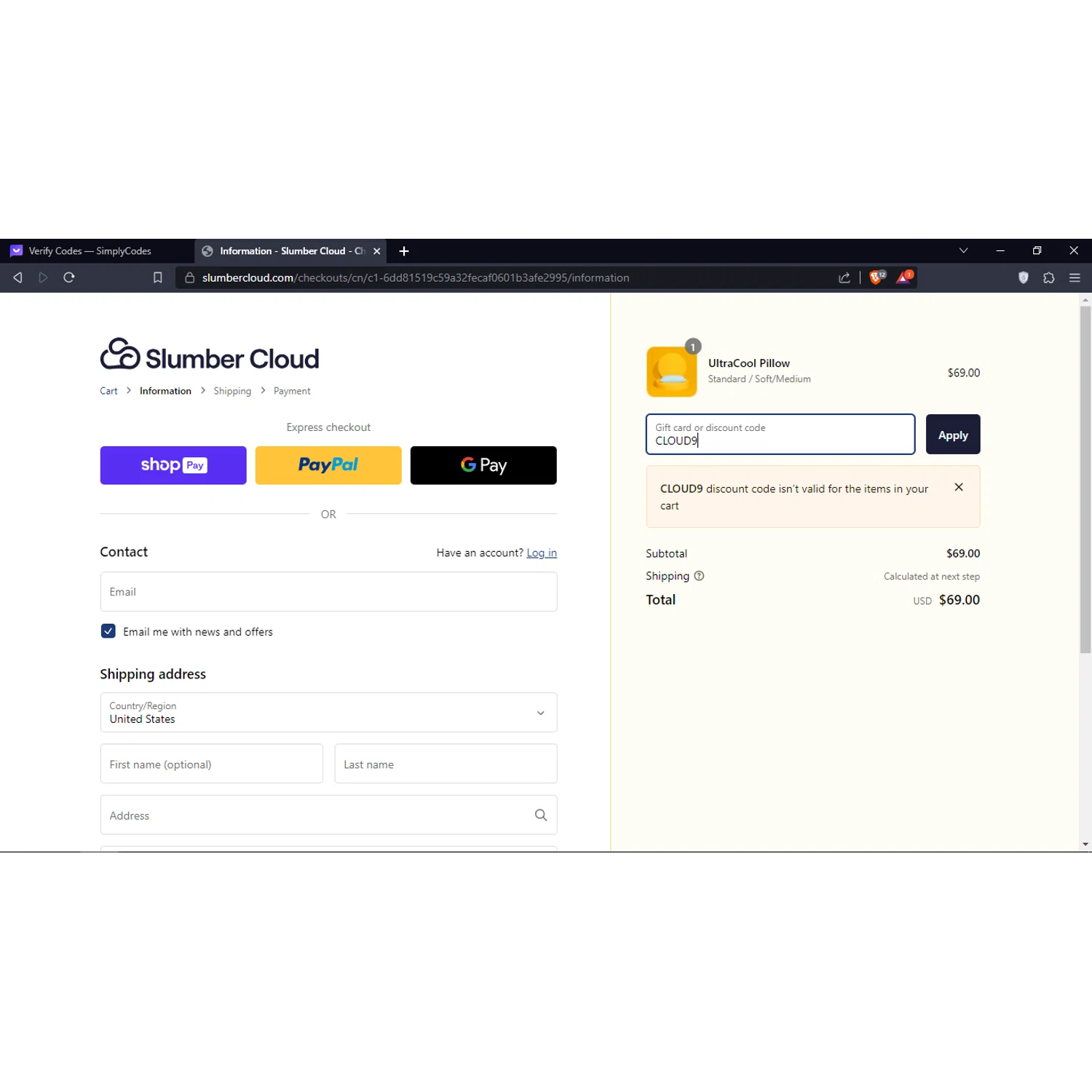
Task: Open the tab search dropdown arrow
Action: [x=963, y=250]
